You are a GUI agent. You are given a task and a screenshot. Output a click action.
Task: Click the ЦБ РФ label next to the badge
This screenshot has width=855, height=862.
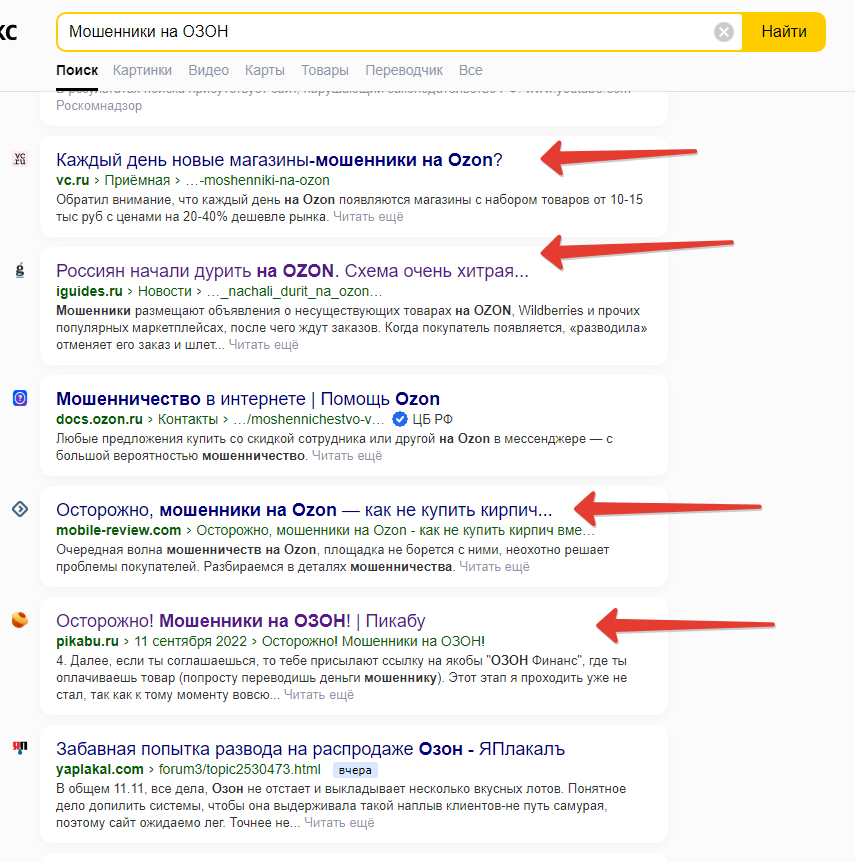click(x=432, y=419)
